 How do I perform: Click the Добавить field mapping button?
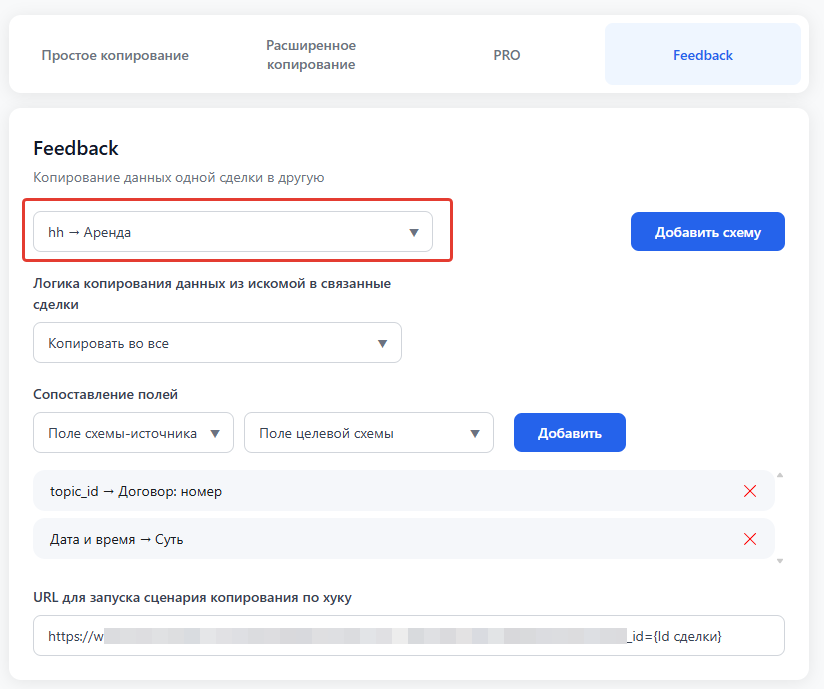point(570,433)
